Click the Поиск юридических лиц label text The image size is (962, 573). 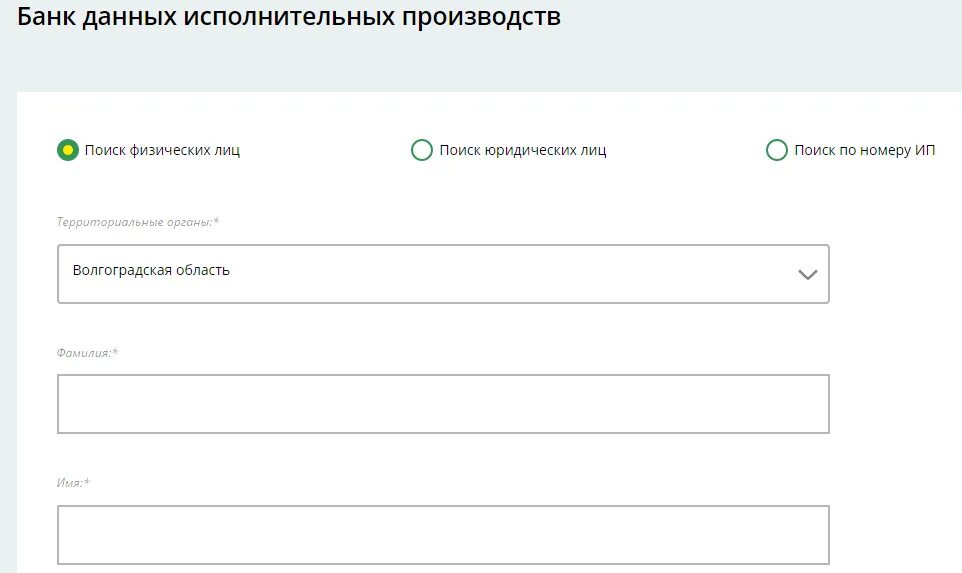coord(523,150)
